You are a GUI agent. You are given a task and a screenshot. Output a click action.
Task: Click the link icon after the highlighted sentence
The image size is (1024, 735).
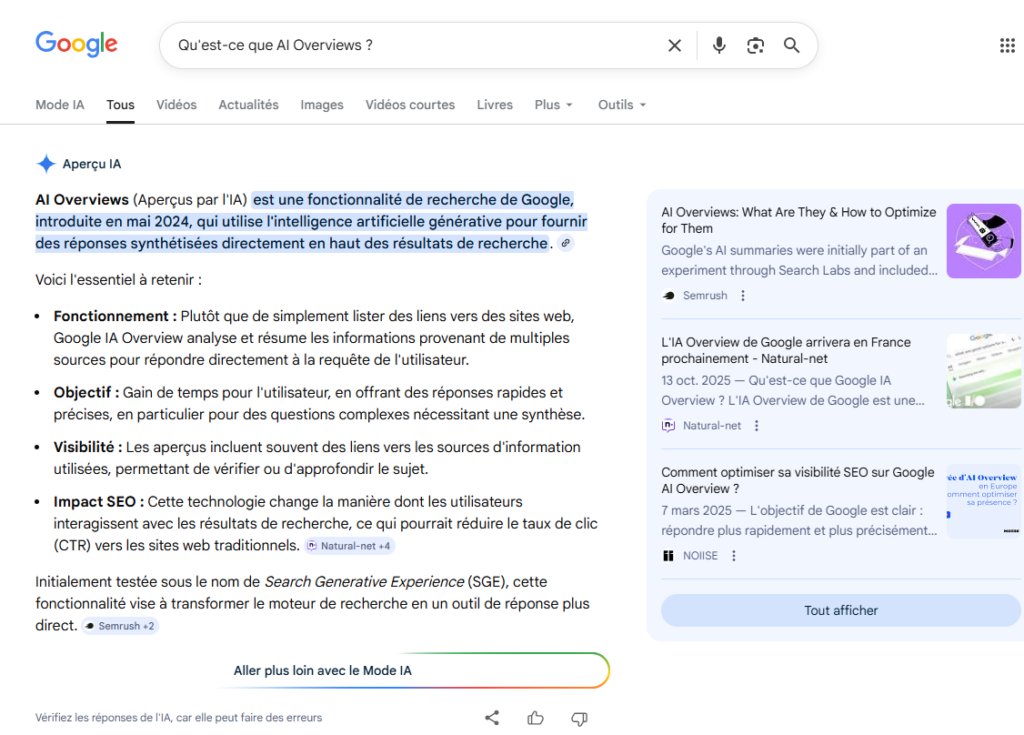tap(566, 243)
